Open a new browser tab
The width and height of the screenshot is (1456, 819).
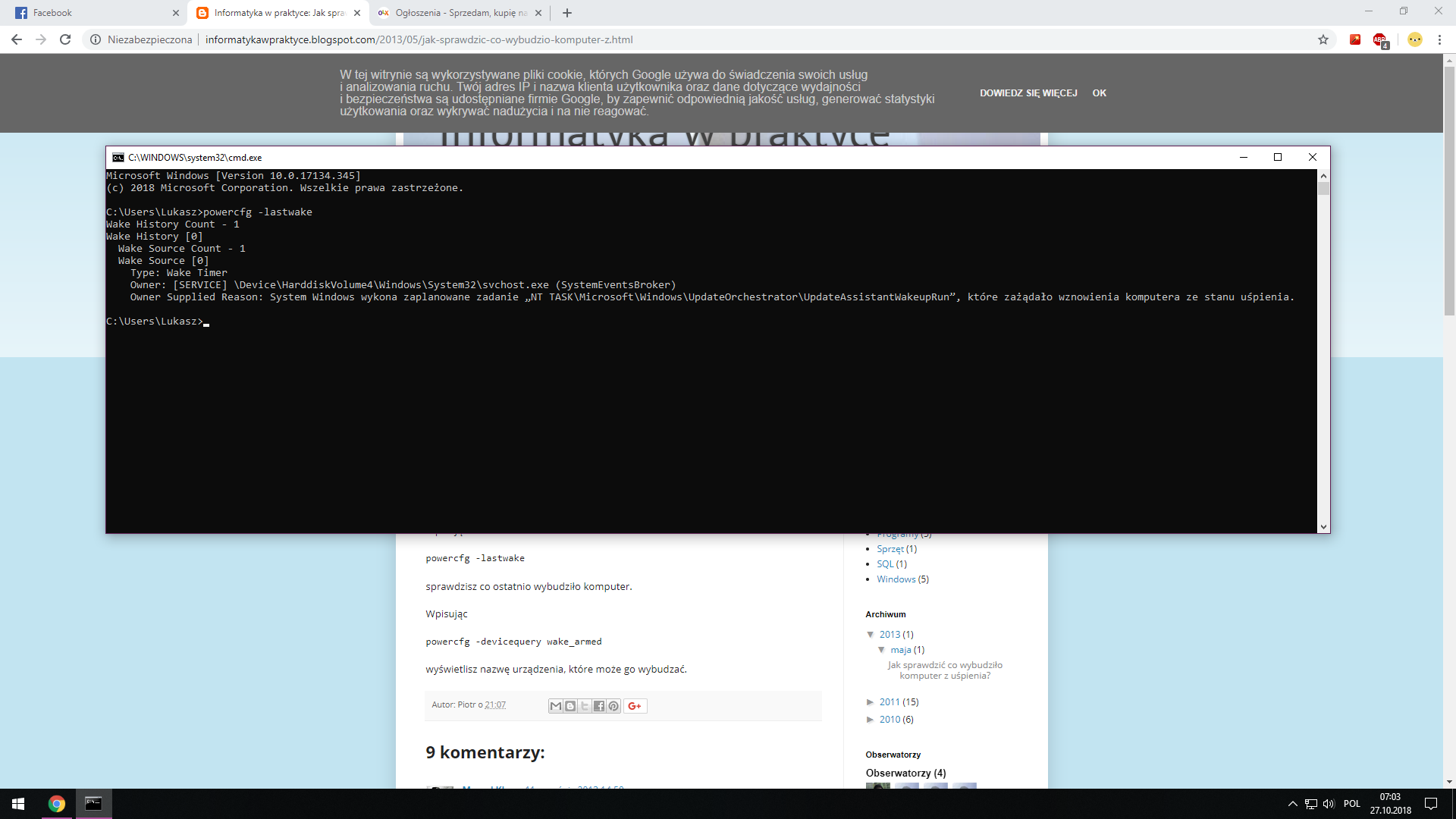(x=567, y=13)
